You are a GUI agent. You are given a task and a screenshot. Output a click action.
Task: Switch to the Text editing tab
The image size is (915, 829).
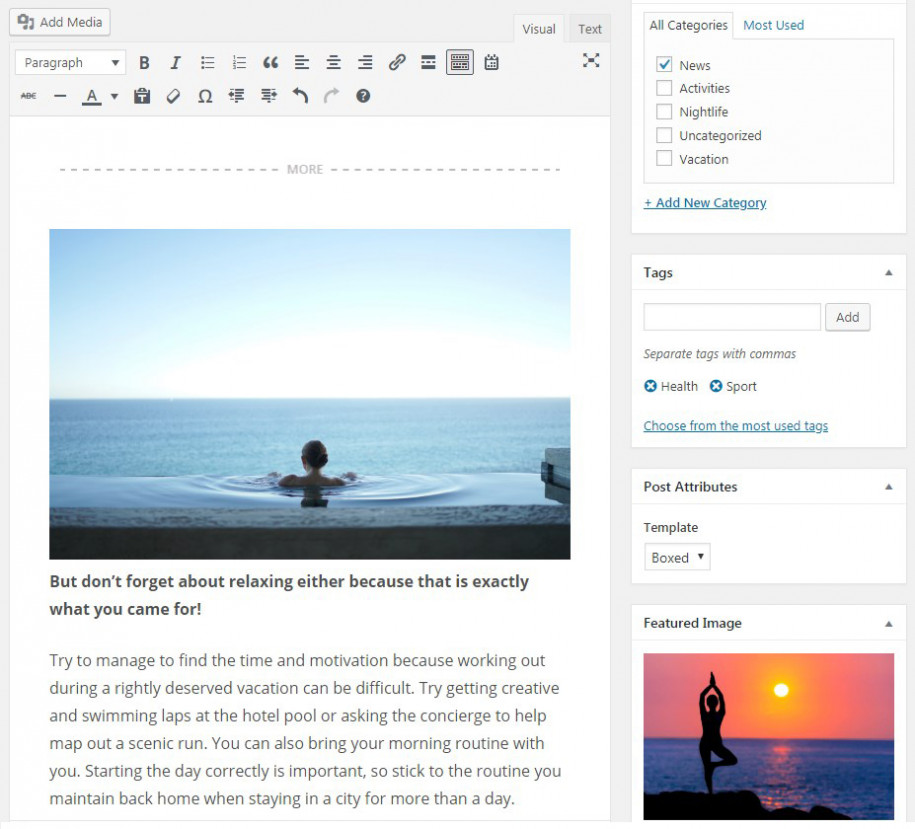point(589,29)
